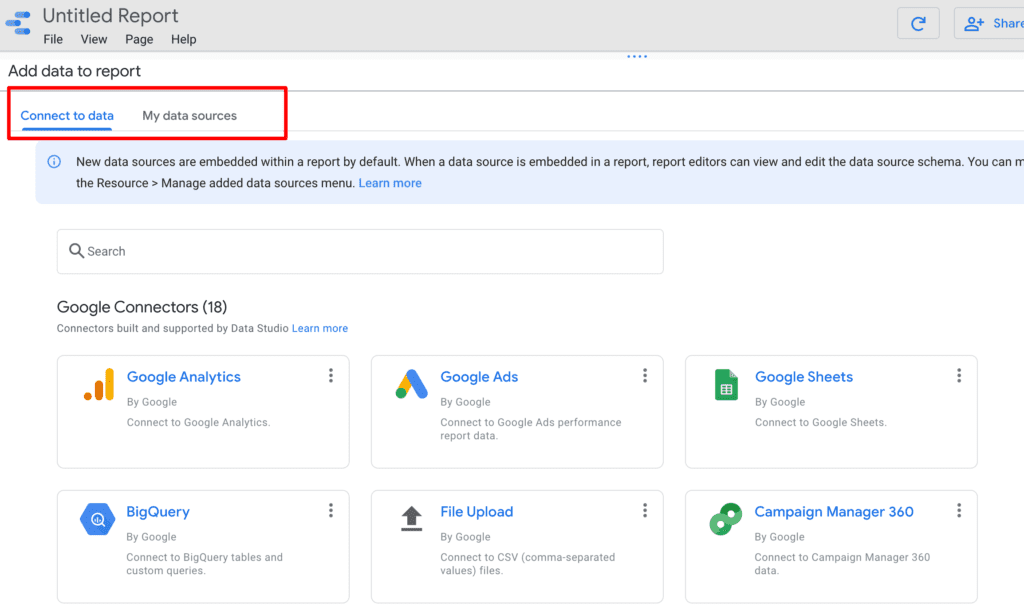Select the File Upload connector title

click(477, 512)
